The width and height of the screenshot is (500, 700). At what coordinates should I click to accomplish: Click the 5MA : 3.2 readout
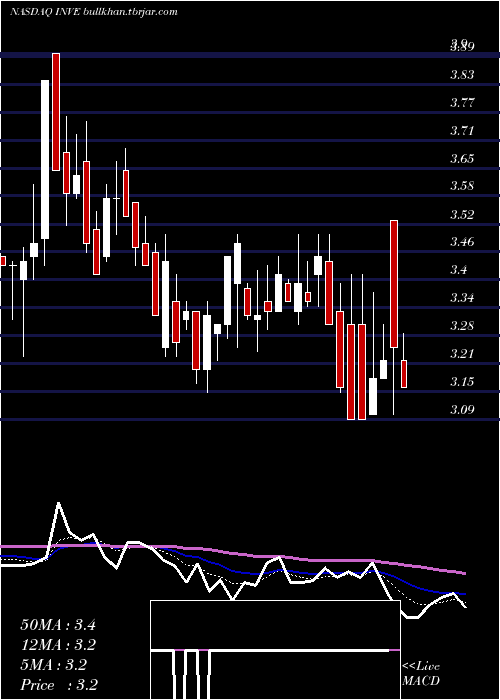53,665
